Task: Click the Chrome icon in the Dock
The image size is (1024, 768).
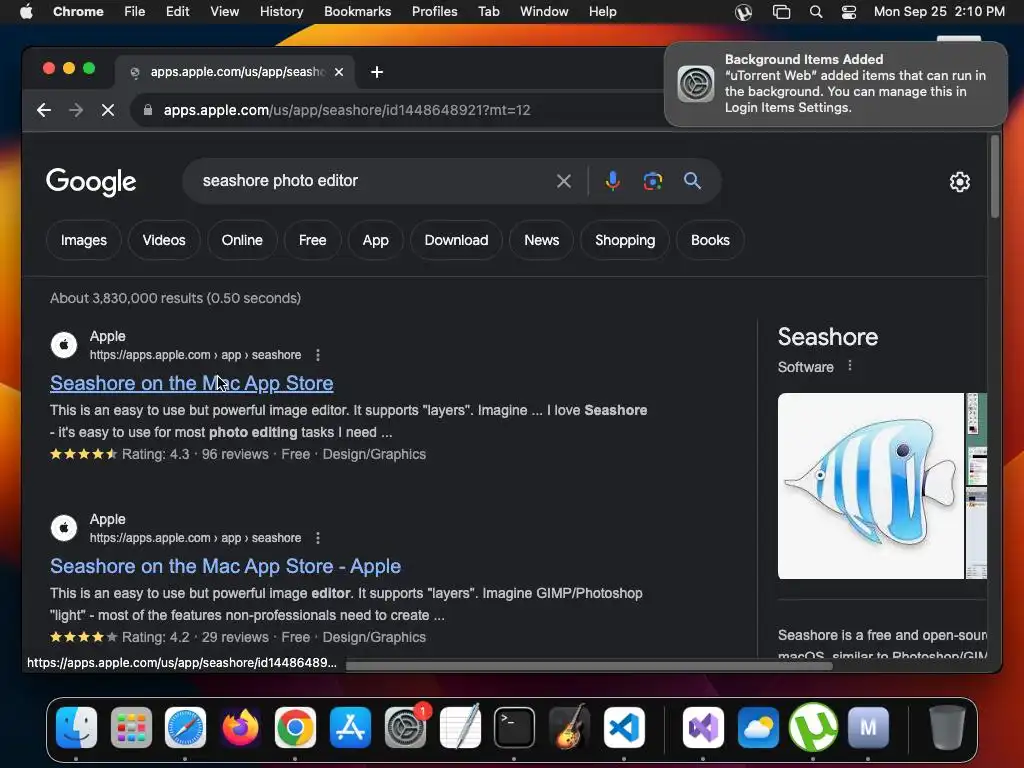Action: (295, 728)
